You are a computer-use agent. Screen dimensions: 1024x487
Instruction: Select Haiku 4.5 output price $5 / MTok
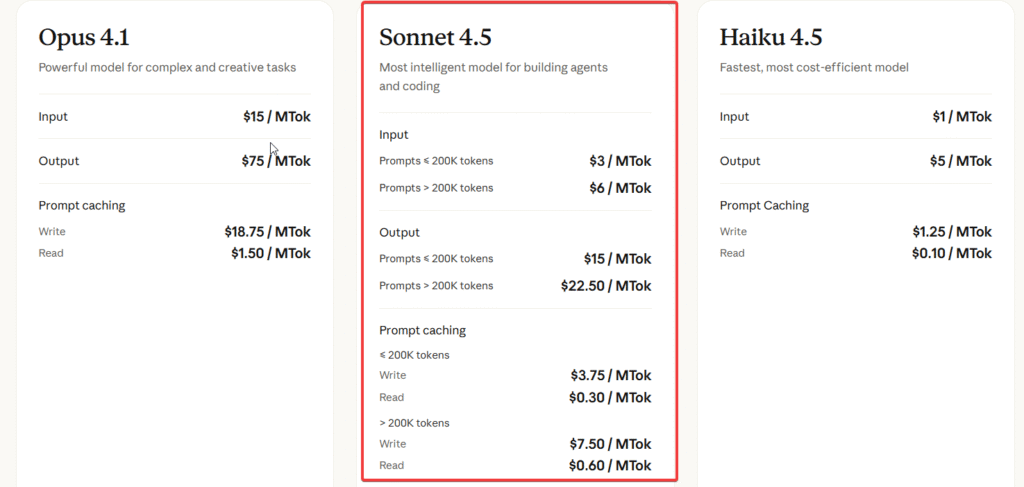pyautogui.click(x=960, y=161)
